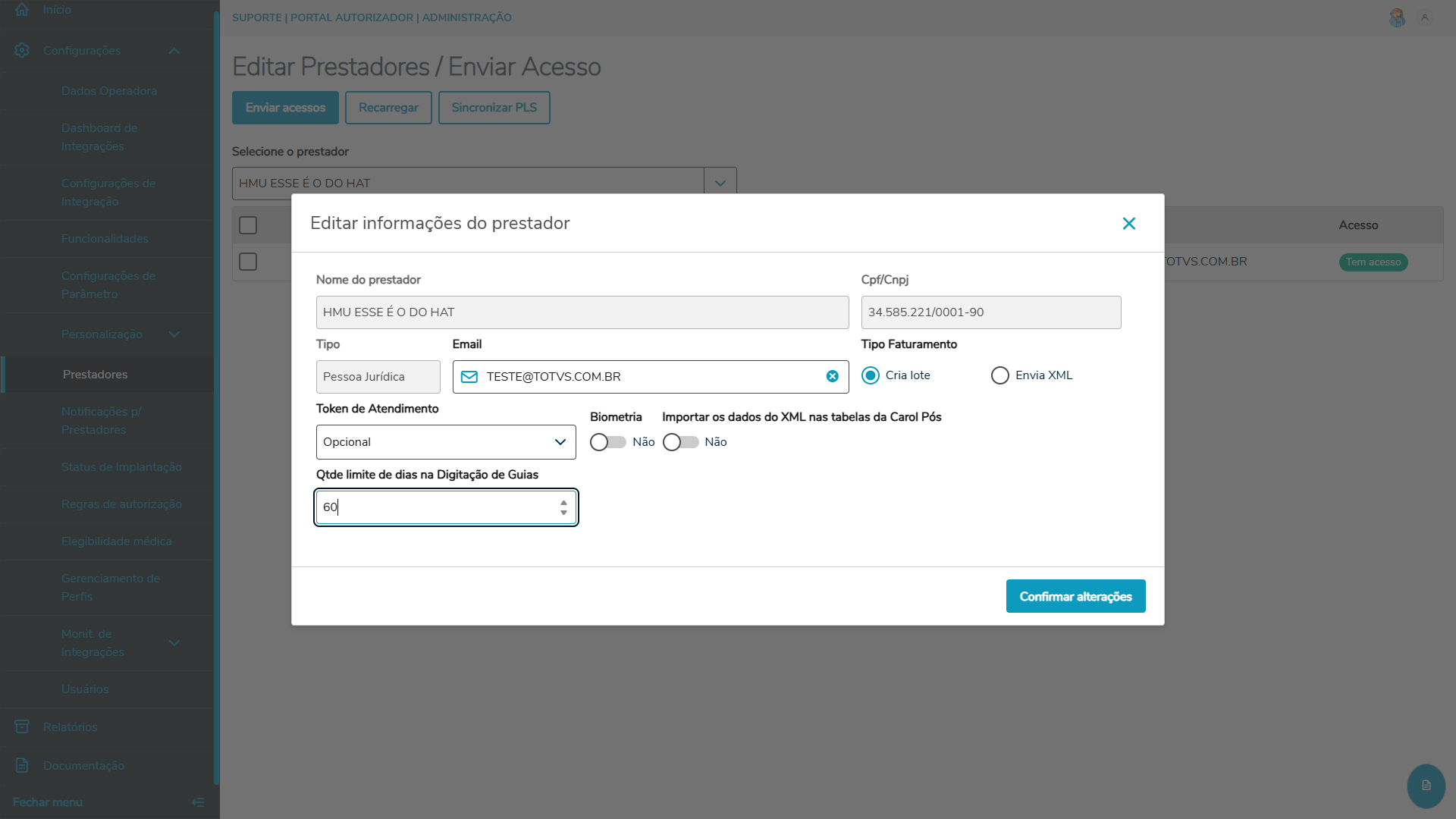Open Regras de autorização menu item
Image resolution: width=1456 pixels, height=819 pixels.
[x=121, y=504]
